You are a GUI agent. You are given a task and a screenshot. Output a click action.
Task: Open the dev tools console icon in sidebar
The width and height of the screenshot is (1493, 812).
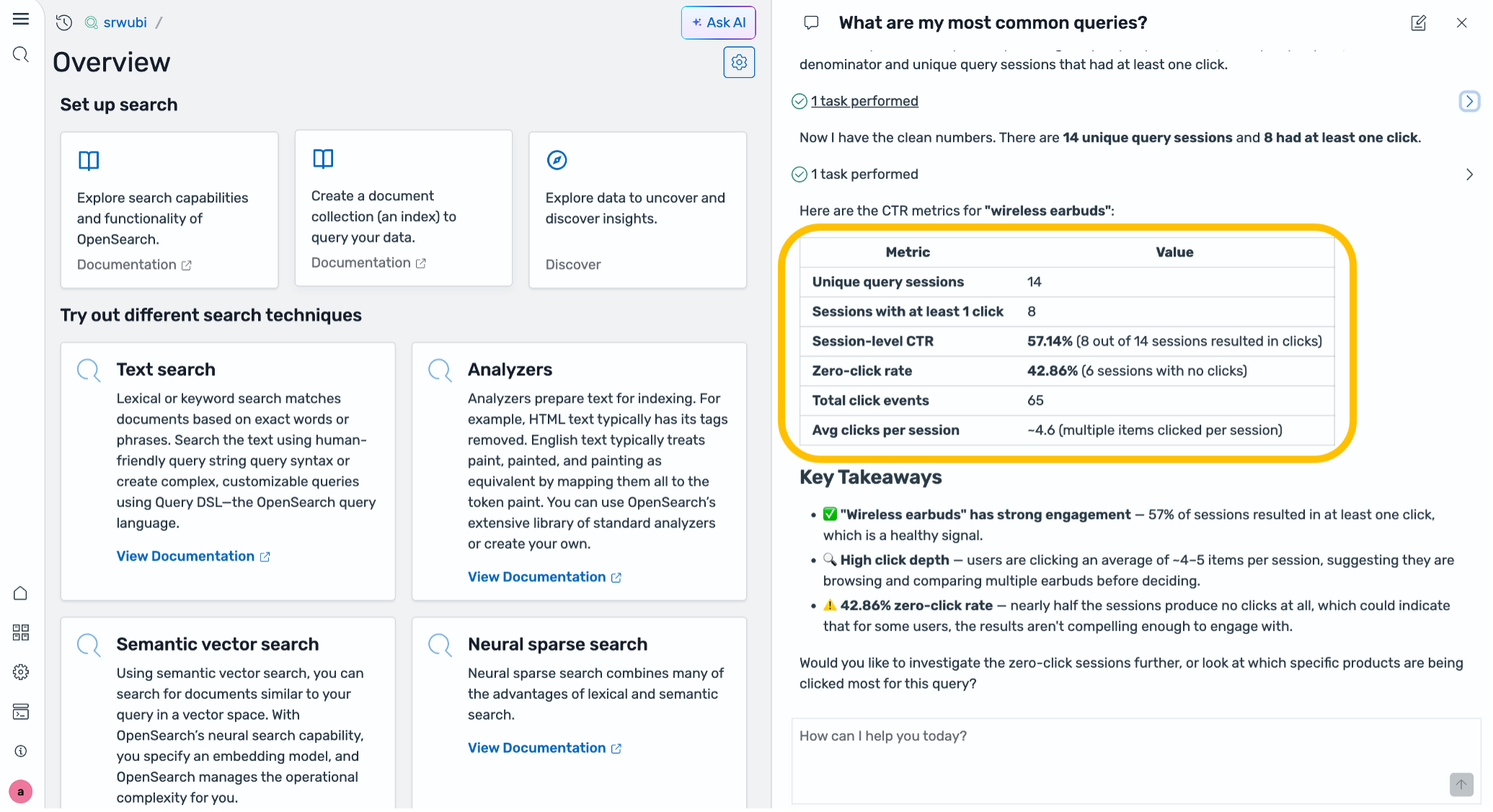(x=21, y=712)
